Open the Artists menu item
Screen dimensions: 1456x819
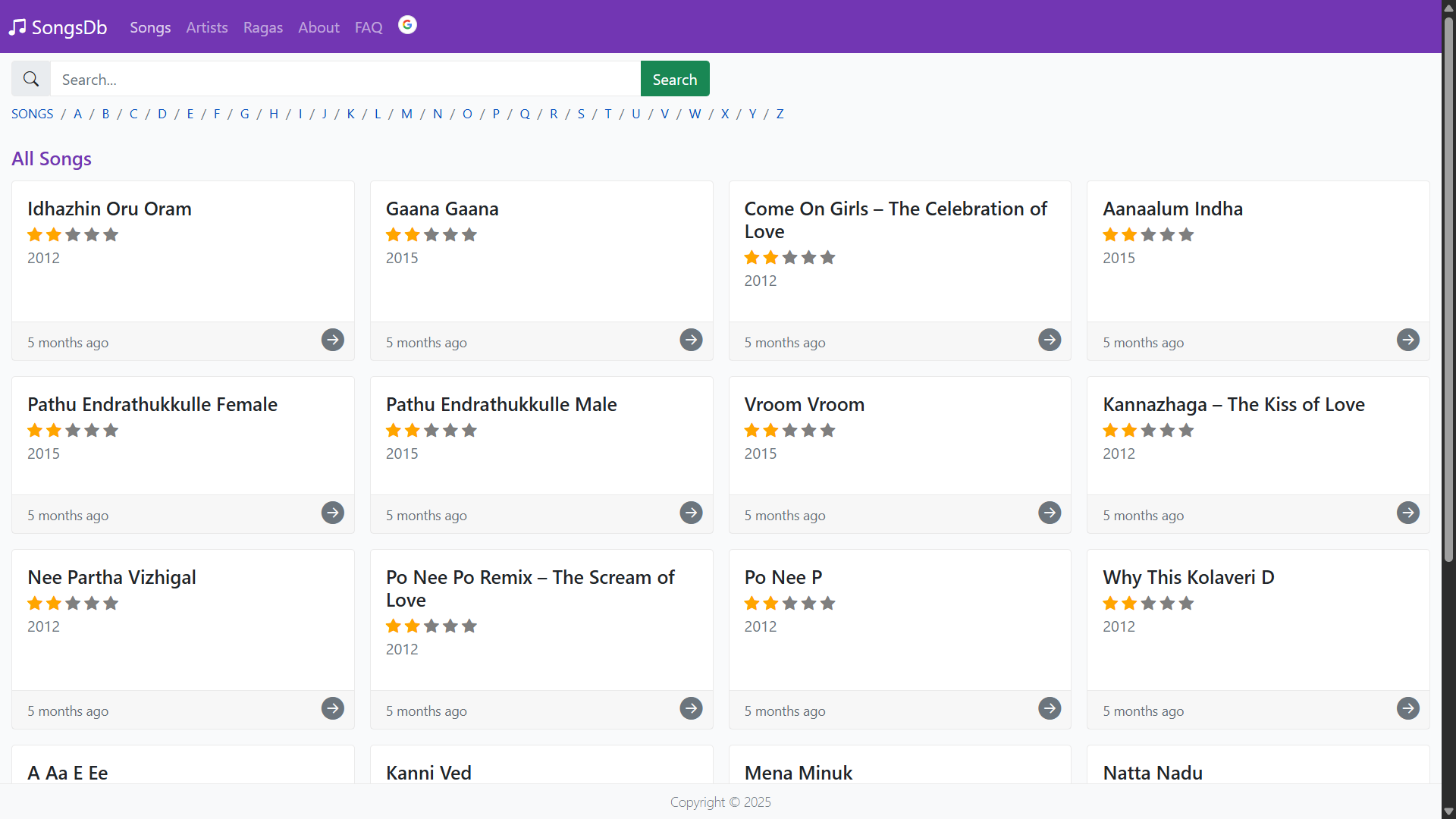coord(207,27)
